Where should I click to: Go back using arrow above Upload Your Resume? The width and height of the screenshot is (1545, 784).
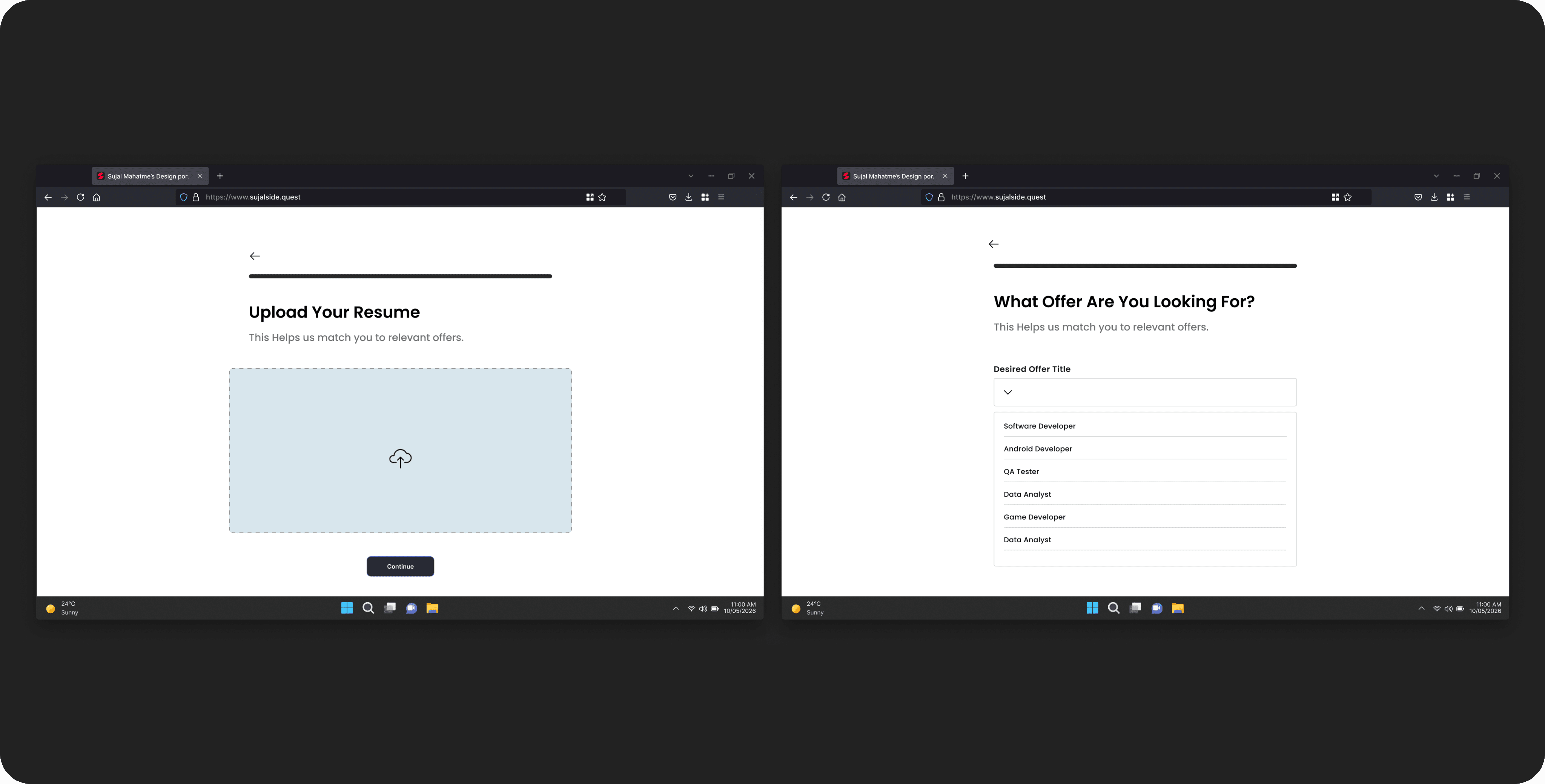click(x=255, y=256)
